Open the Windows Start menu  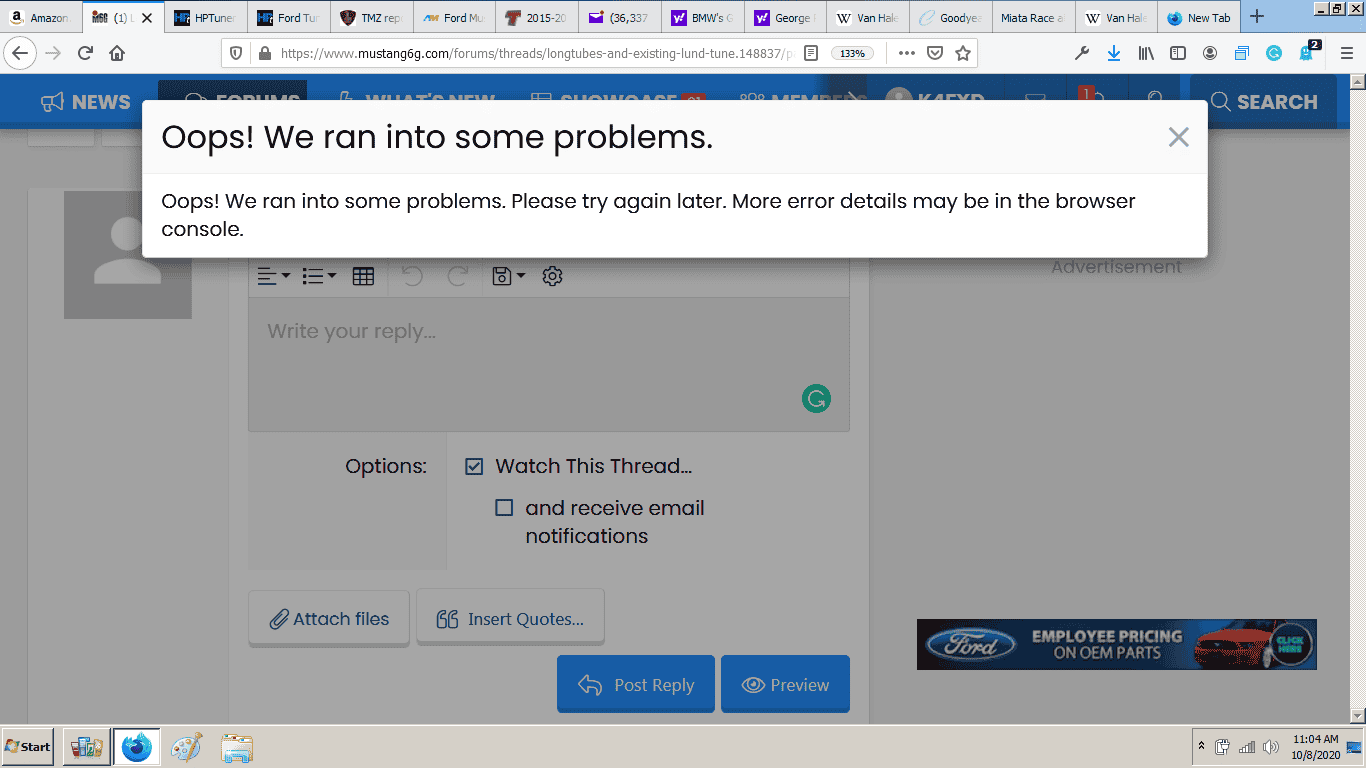point(28,747)
